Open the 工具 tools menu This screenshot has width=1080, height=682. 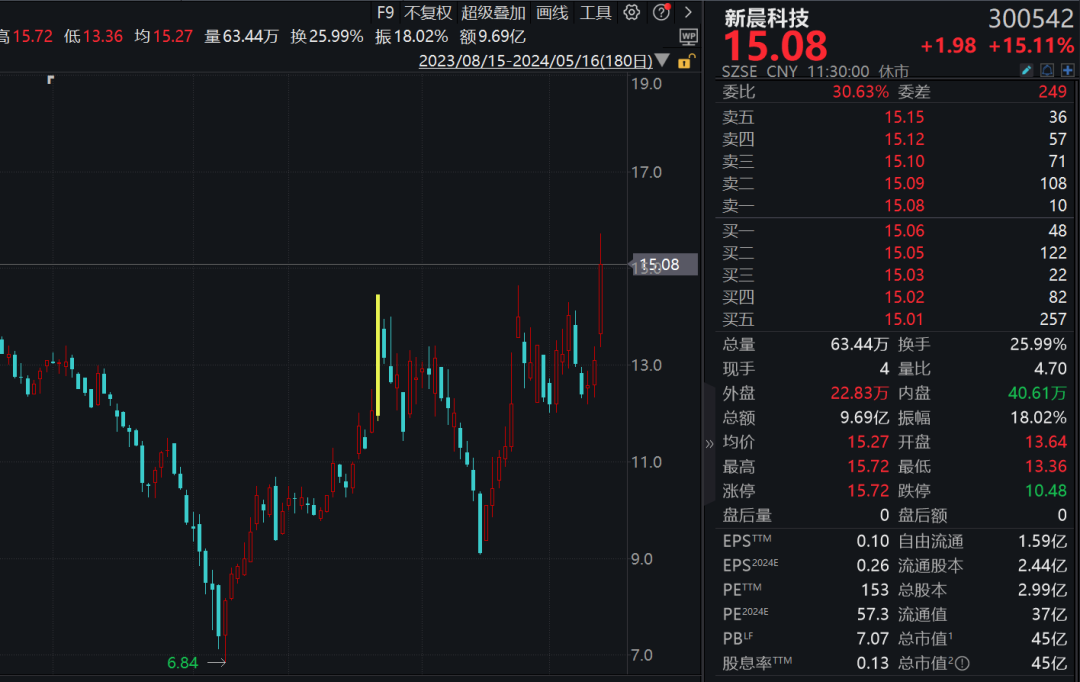596,13
